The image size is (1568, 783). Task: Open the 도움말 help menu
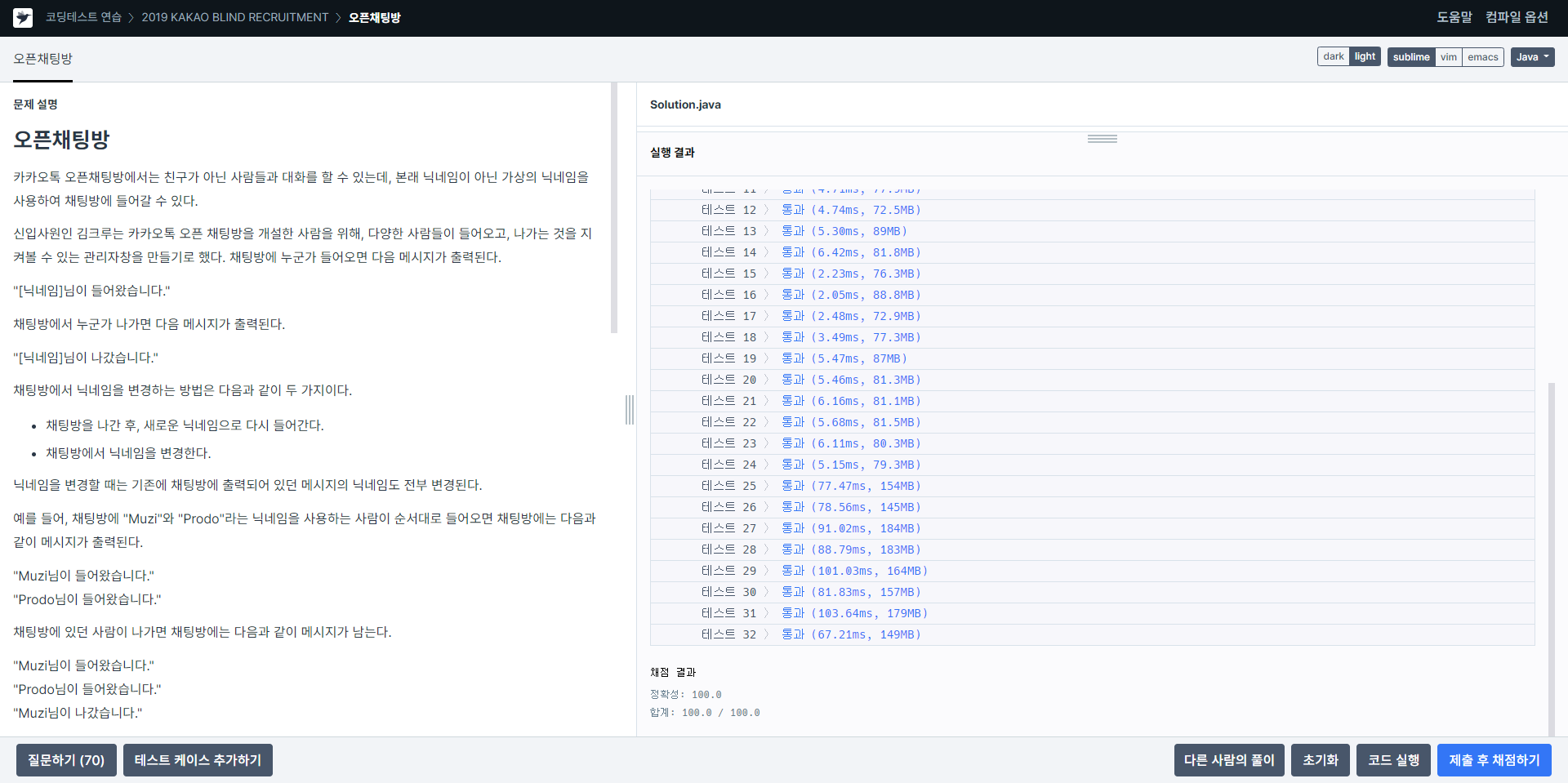tap(1454, 17)
